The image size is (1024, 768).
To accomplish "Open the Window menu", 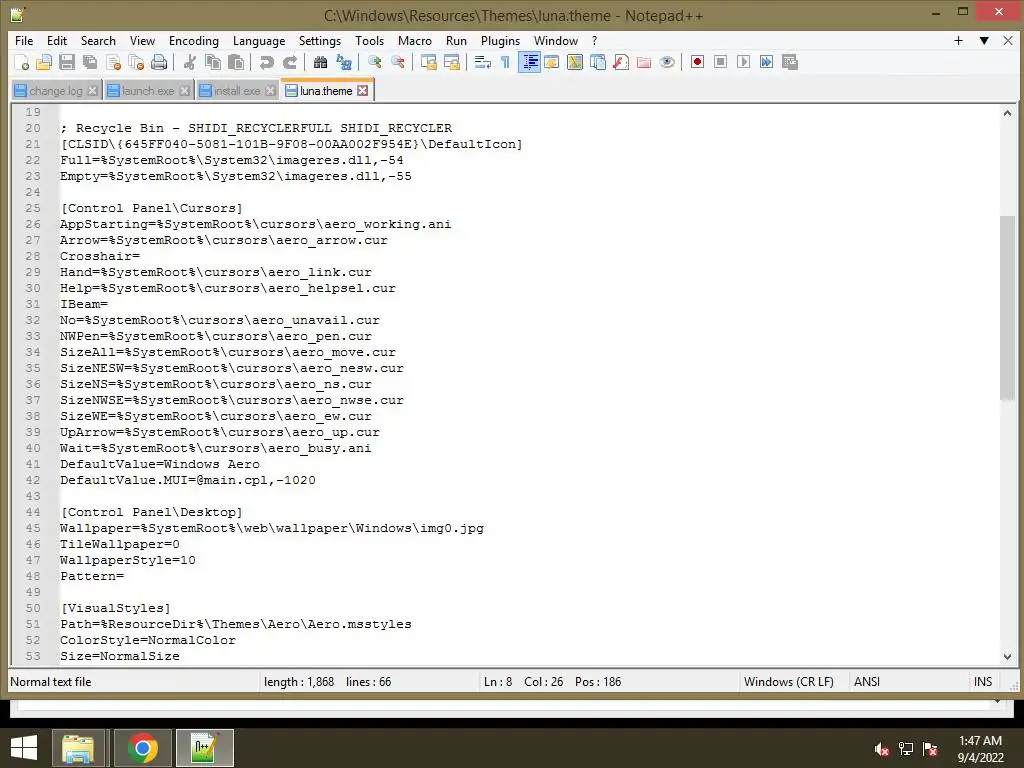I will tap(556, 40).
